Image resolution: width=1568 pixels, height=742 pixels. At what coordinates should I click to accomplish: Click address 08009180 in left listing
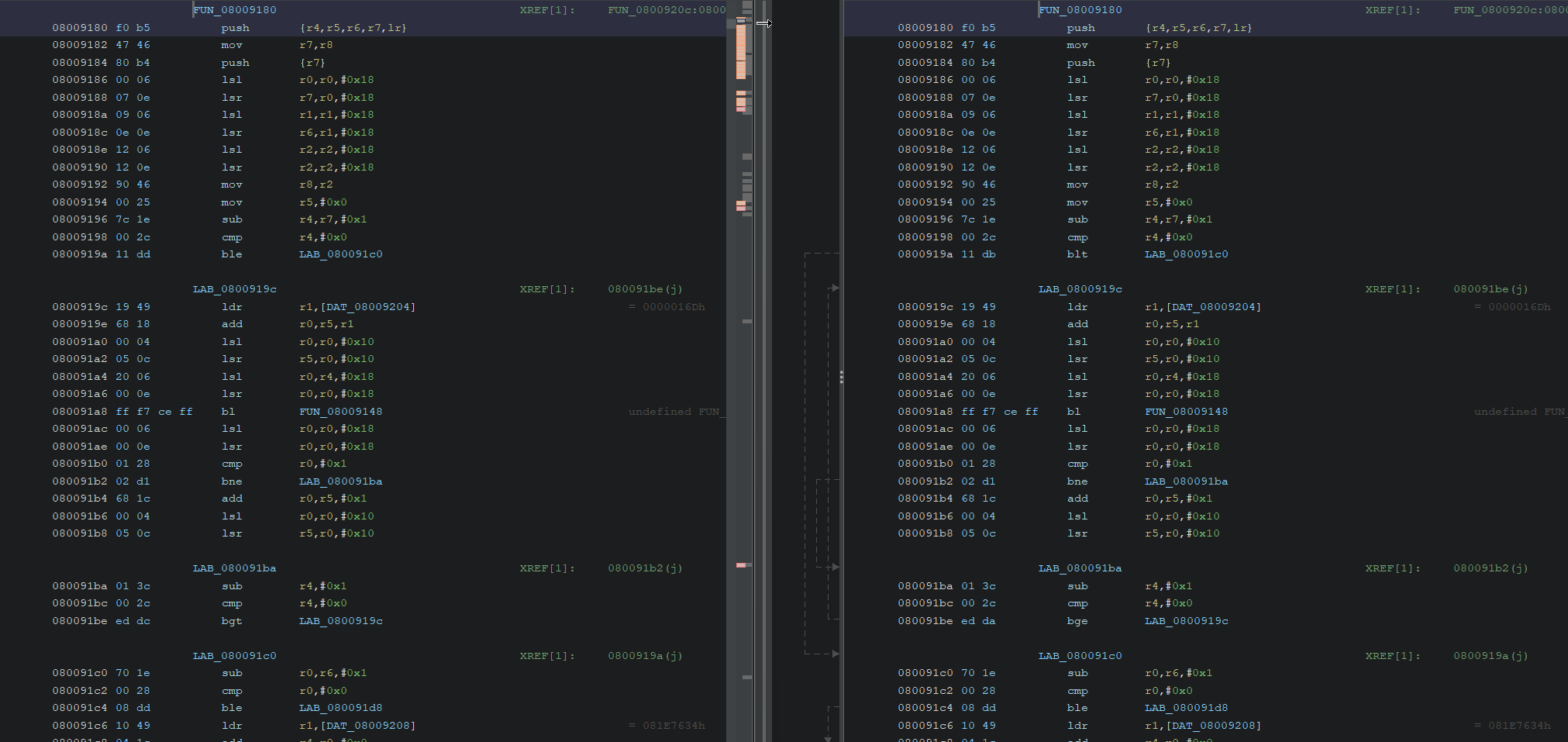pos(80,28)
